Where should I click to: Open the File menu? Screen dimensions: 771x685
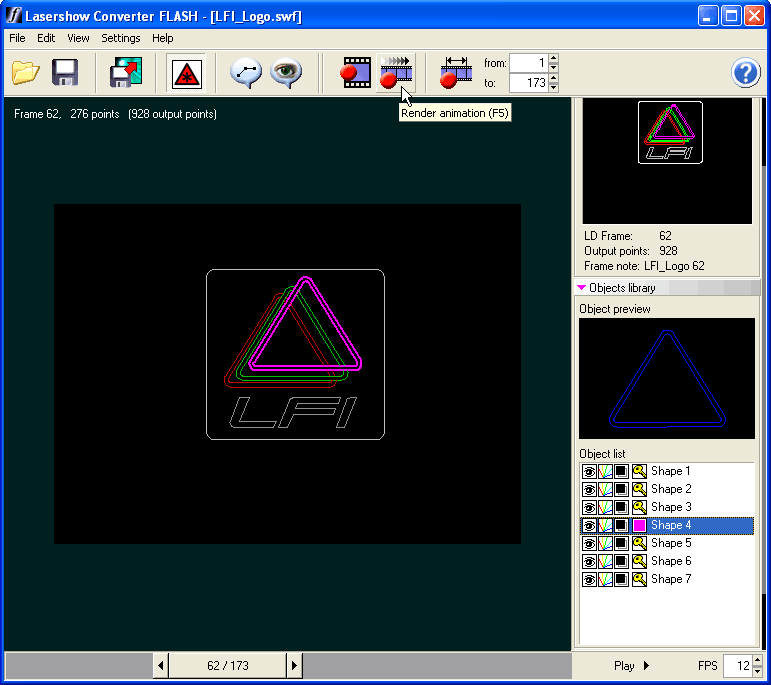[x=17, y=38]
